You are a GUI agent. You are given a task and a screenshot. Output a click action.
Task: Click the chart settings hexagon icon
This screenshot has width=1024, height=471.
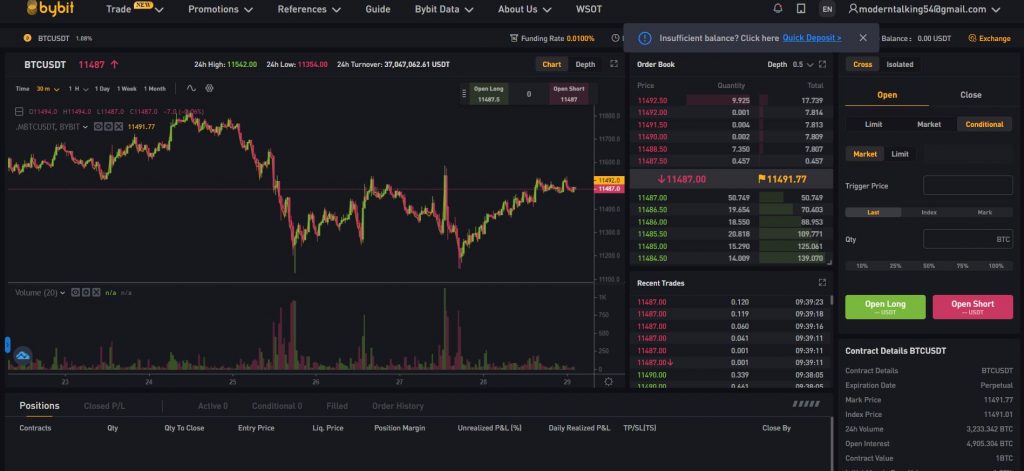(210, 89)
